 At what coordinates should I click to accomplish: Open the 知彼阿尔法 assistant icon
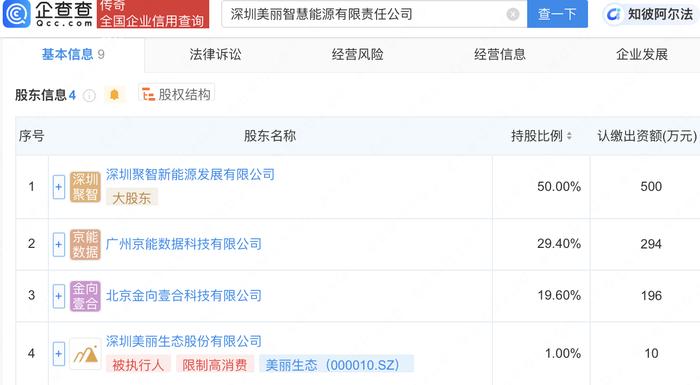click(614, 14)
